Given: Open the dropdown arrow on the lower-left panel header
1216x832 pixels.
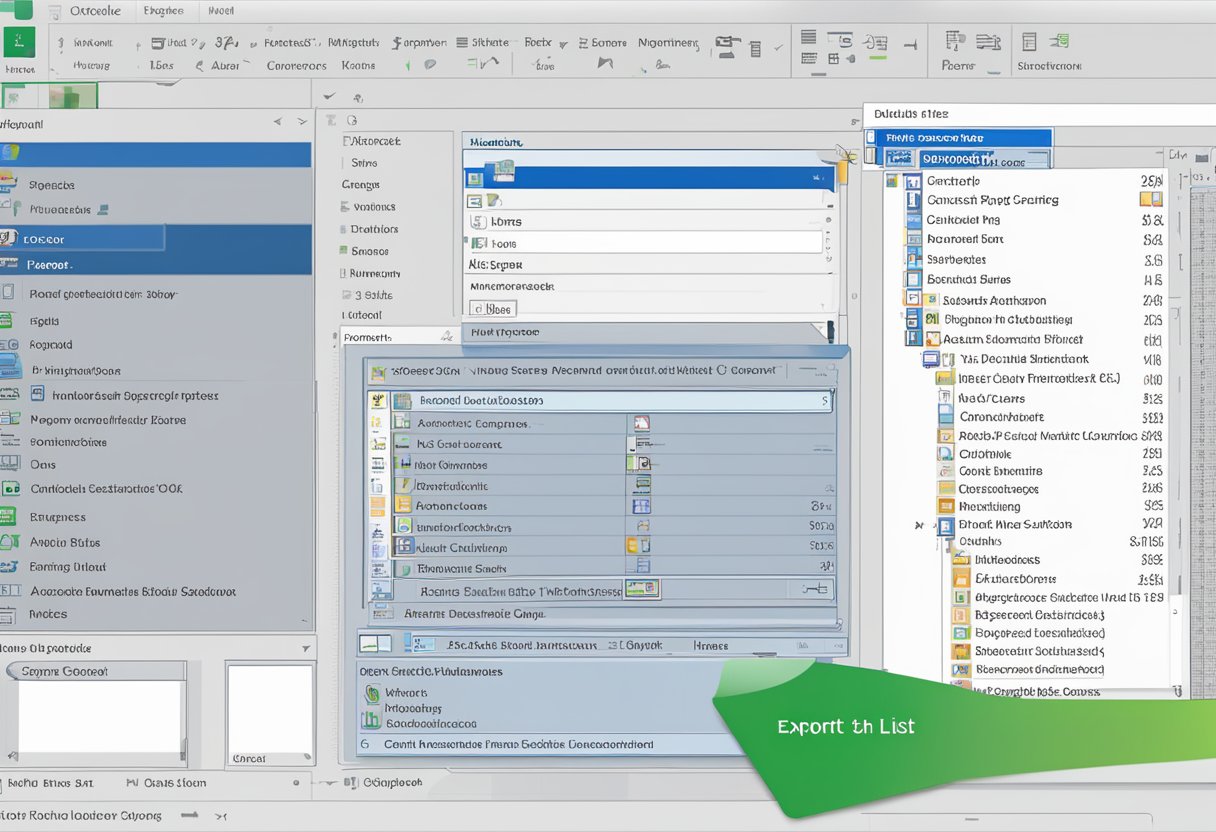Looking at the screenshot, I should click(x=306, y=648).
